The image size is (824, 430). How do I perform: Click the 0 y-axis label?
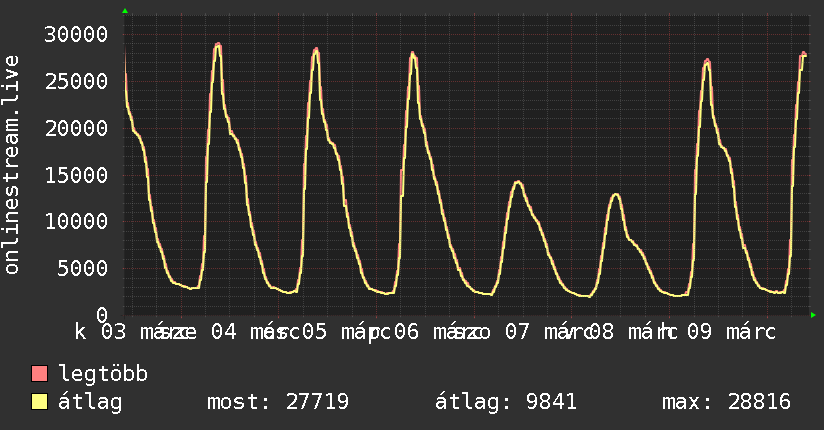pos(102,315)
